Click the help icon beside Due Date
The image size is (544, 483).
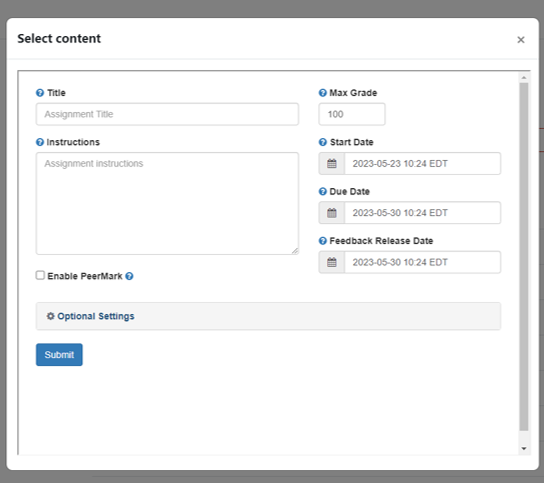pyautogui.click(x=323, y=192)
